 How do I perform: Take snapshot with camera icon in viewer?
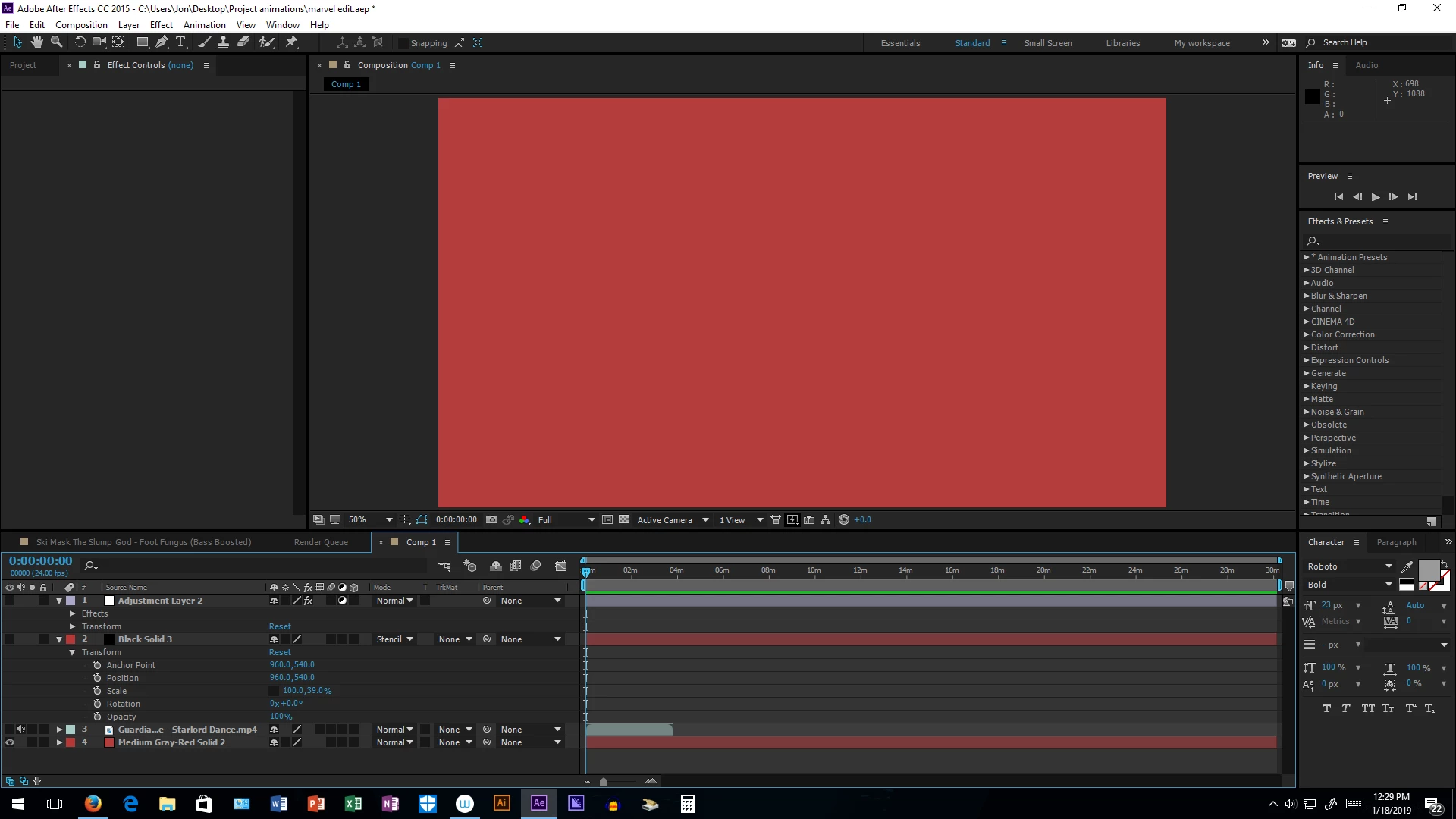click(x=491, y=520)
